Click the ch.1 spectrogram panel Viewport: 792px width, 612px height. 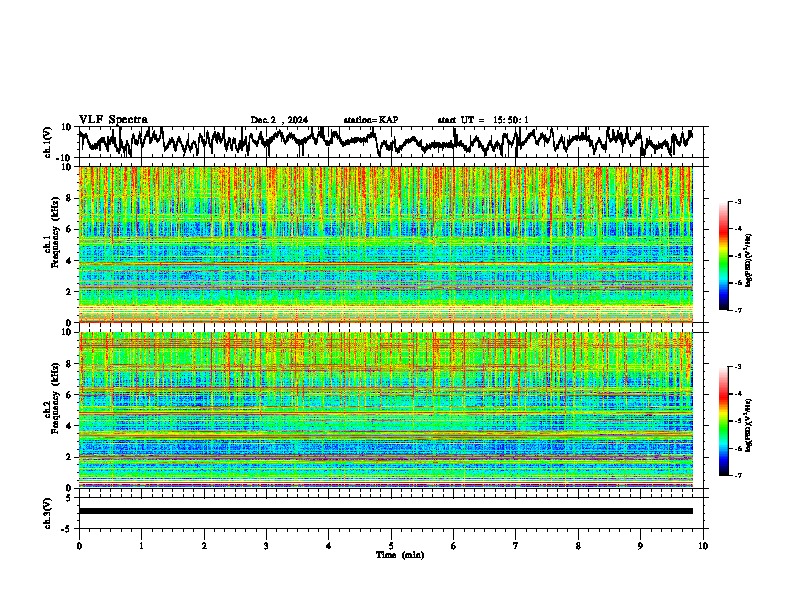pyautogui.click(x=386, y=244)
